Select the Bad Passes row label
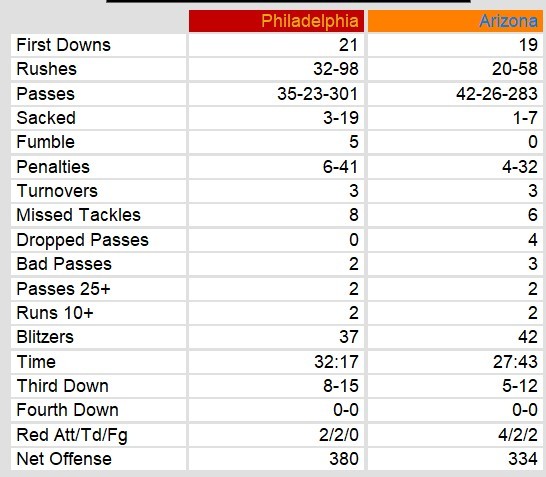Screen dimensions: 546x477 64,264
